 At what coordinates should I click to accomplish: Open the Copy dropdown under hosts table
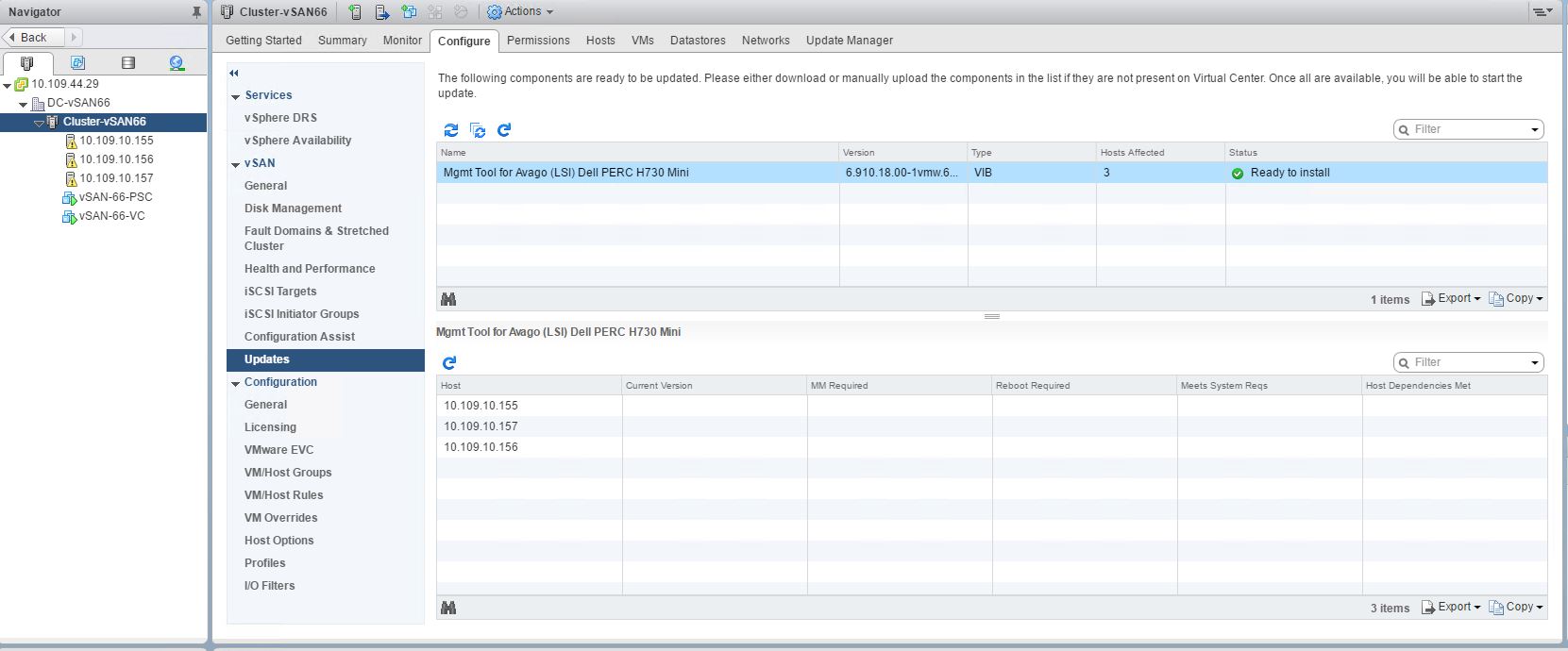(x=1516, y=608)
